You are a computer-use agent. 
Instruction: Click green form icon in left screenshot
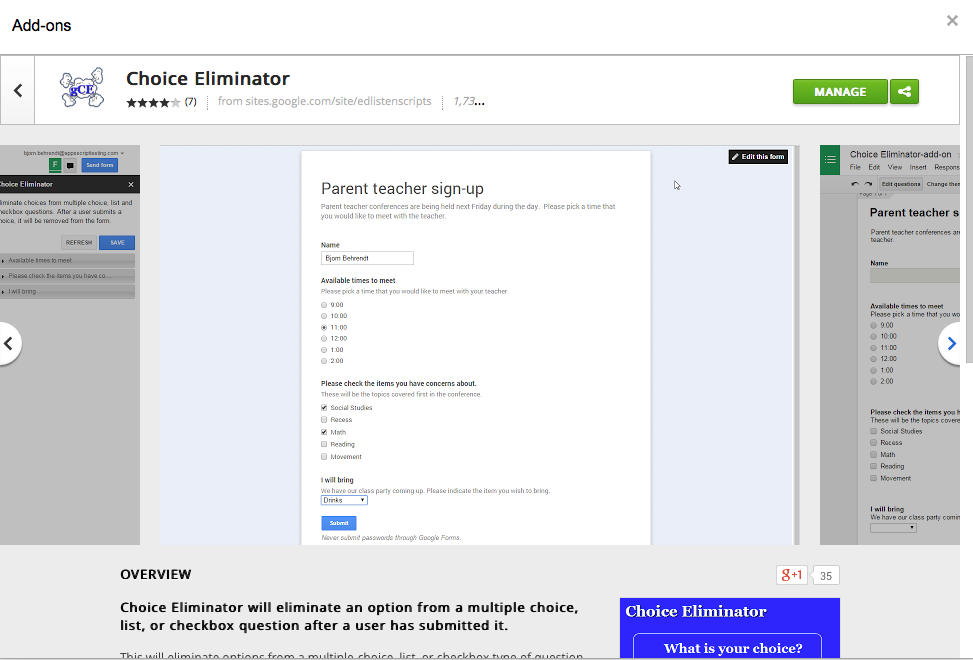click(55, 165)
